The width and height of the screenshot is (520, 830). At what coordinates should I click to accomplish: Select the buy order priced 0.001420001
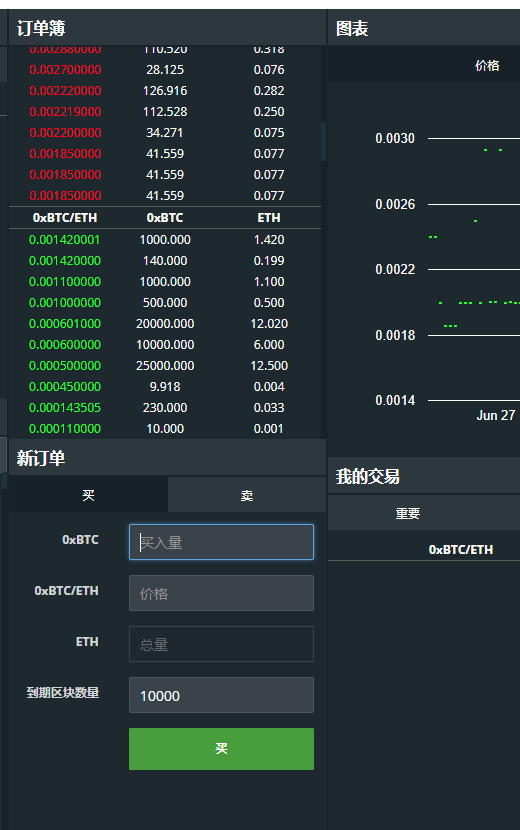point(165,240)
